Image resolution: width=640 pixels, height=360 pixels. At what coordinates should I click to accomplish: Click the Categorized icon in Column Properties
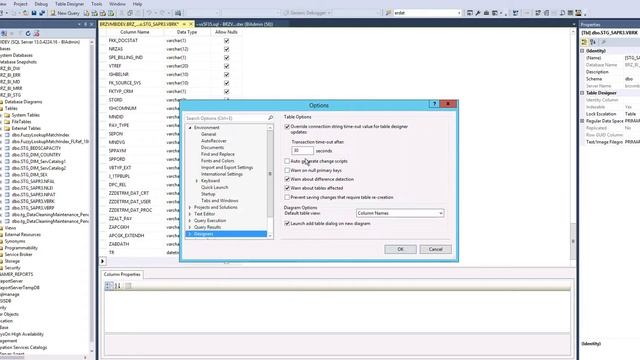click(x=109, y=286)
